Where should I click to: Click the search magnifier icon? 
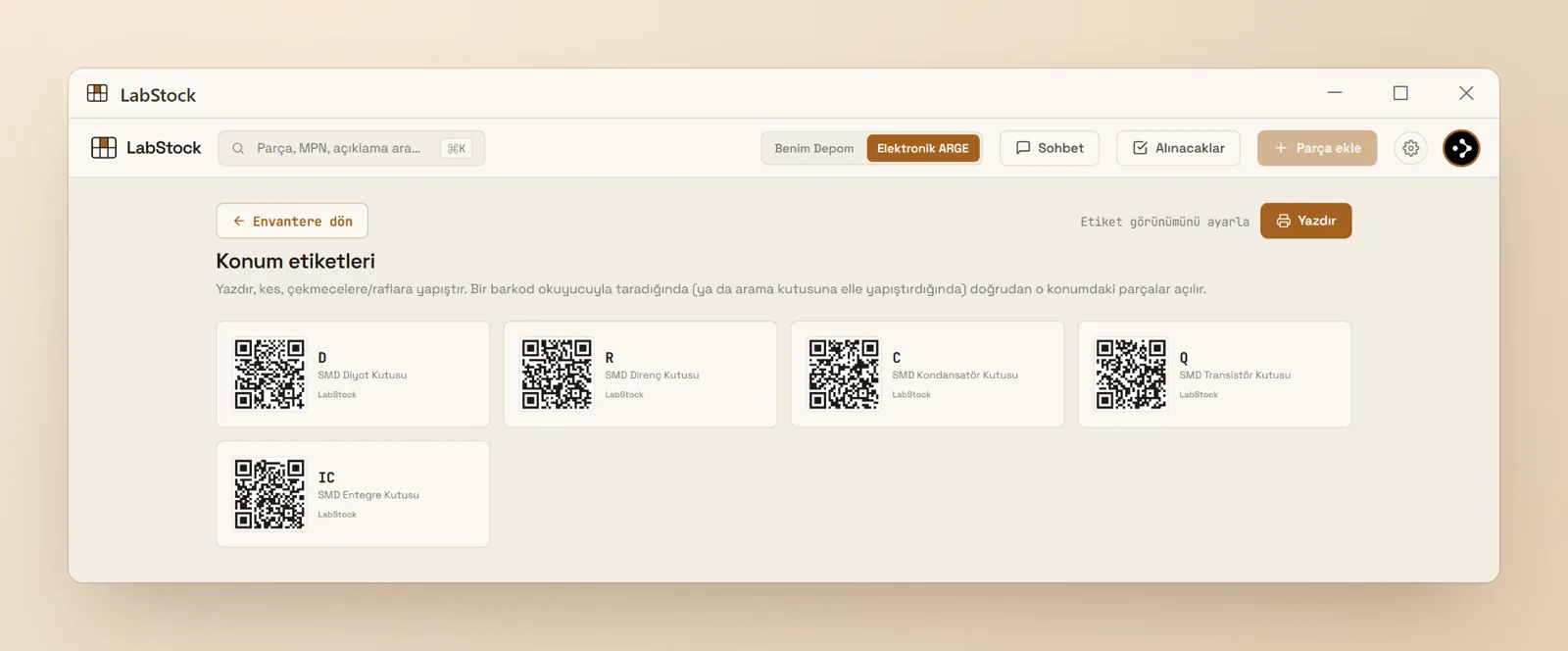point(238,148)
